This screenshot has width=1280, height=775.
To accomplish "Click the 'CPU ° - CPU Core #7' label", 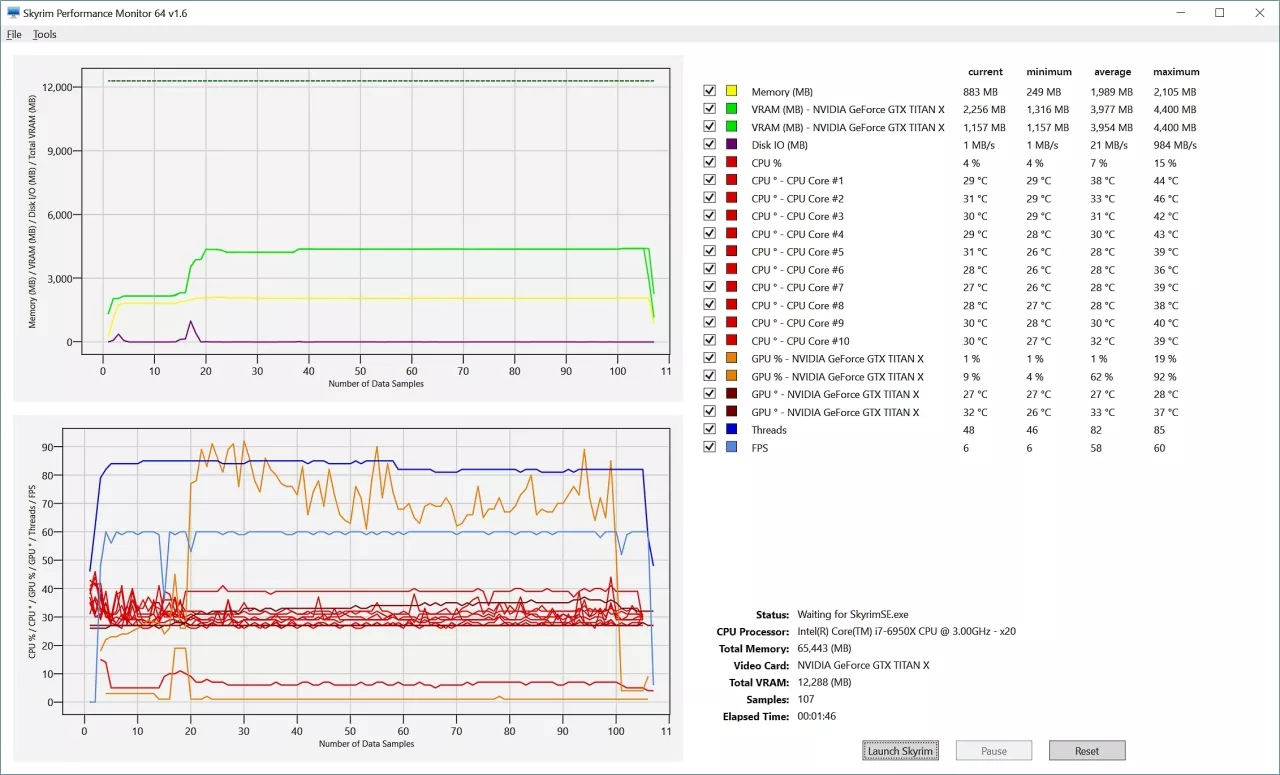I will tap(797, 288).
